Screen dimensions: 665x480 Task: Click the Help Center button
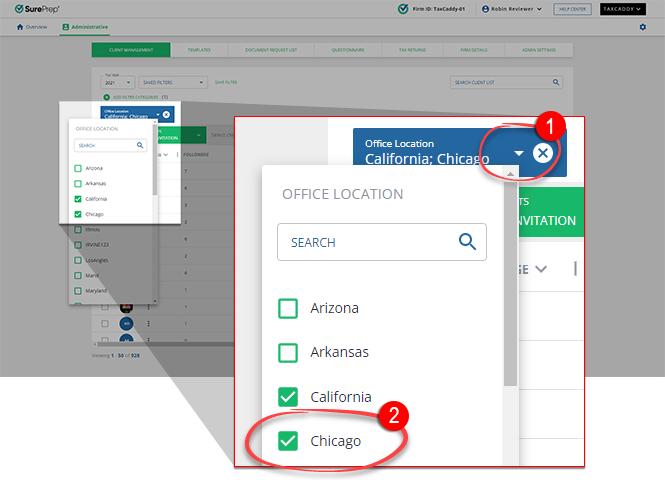[x=573, y=9]
